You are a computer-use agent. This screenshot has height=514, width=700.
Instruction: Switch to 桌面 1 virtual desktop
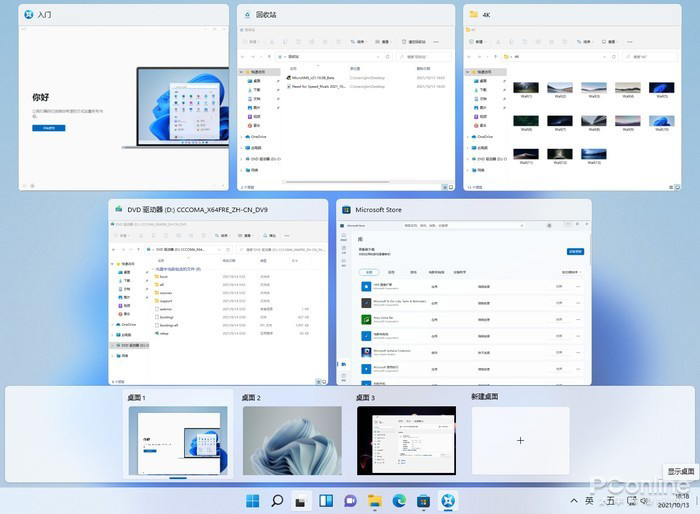coord(178,440)
